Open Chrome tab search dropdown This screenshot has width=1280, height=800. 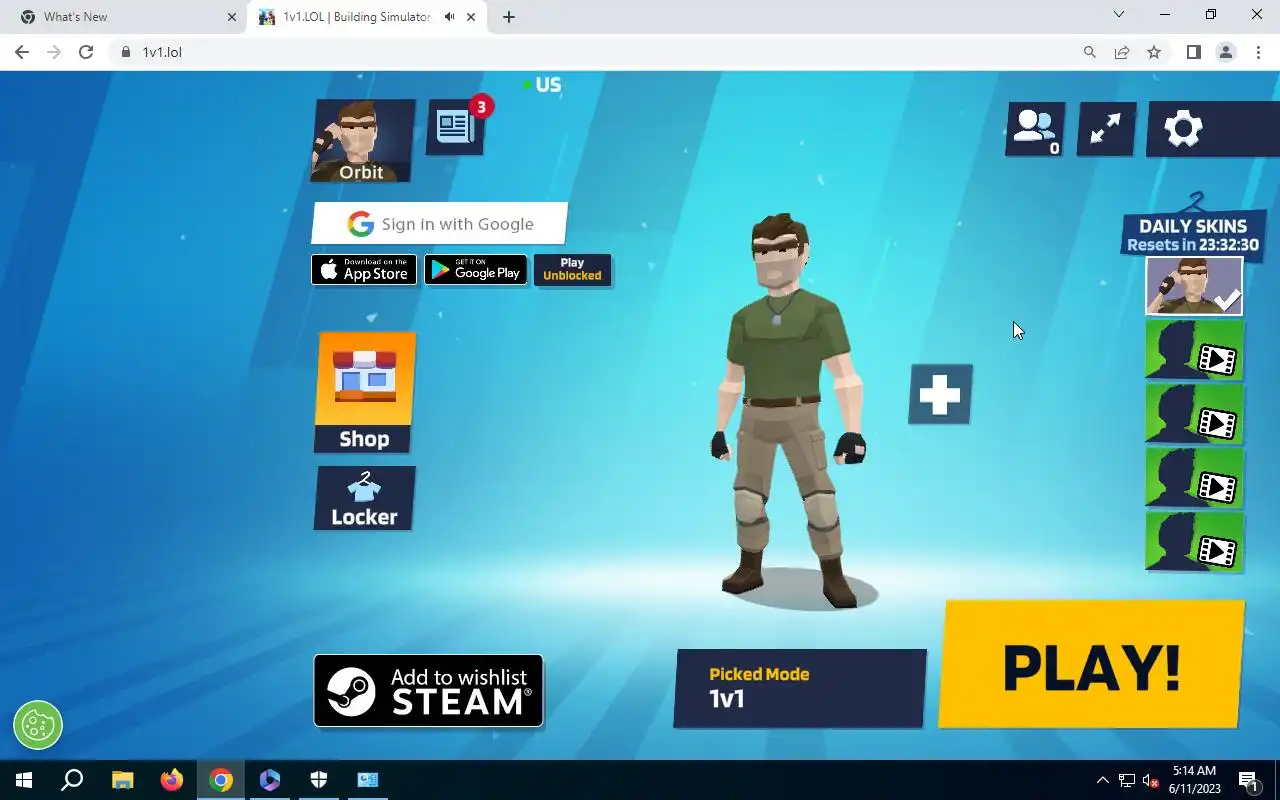click(x=1119, y=15)
